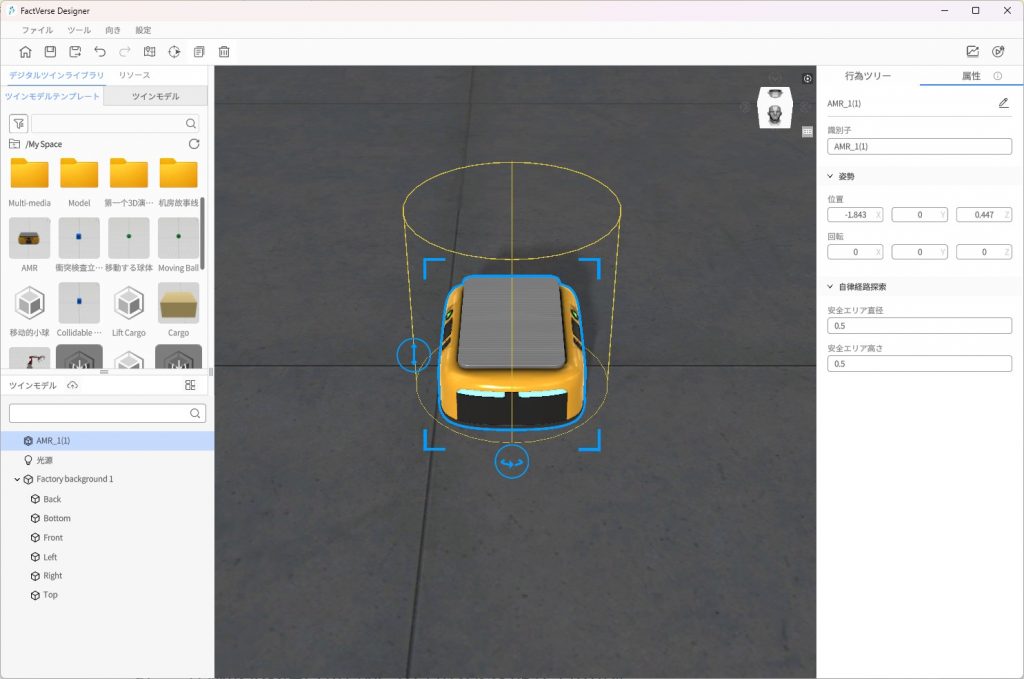
Task: Undo the last action
Action: [100, 52]
